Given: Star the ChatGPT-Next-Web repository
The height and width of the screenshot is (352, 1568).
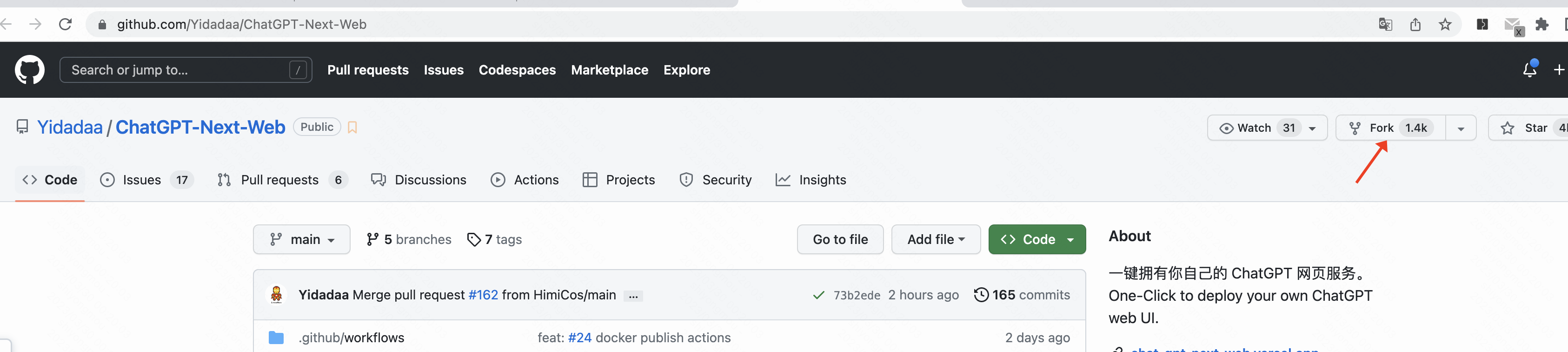Looking at the screenshot, I should click(1527, 128).
